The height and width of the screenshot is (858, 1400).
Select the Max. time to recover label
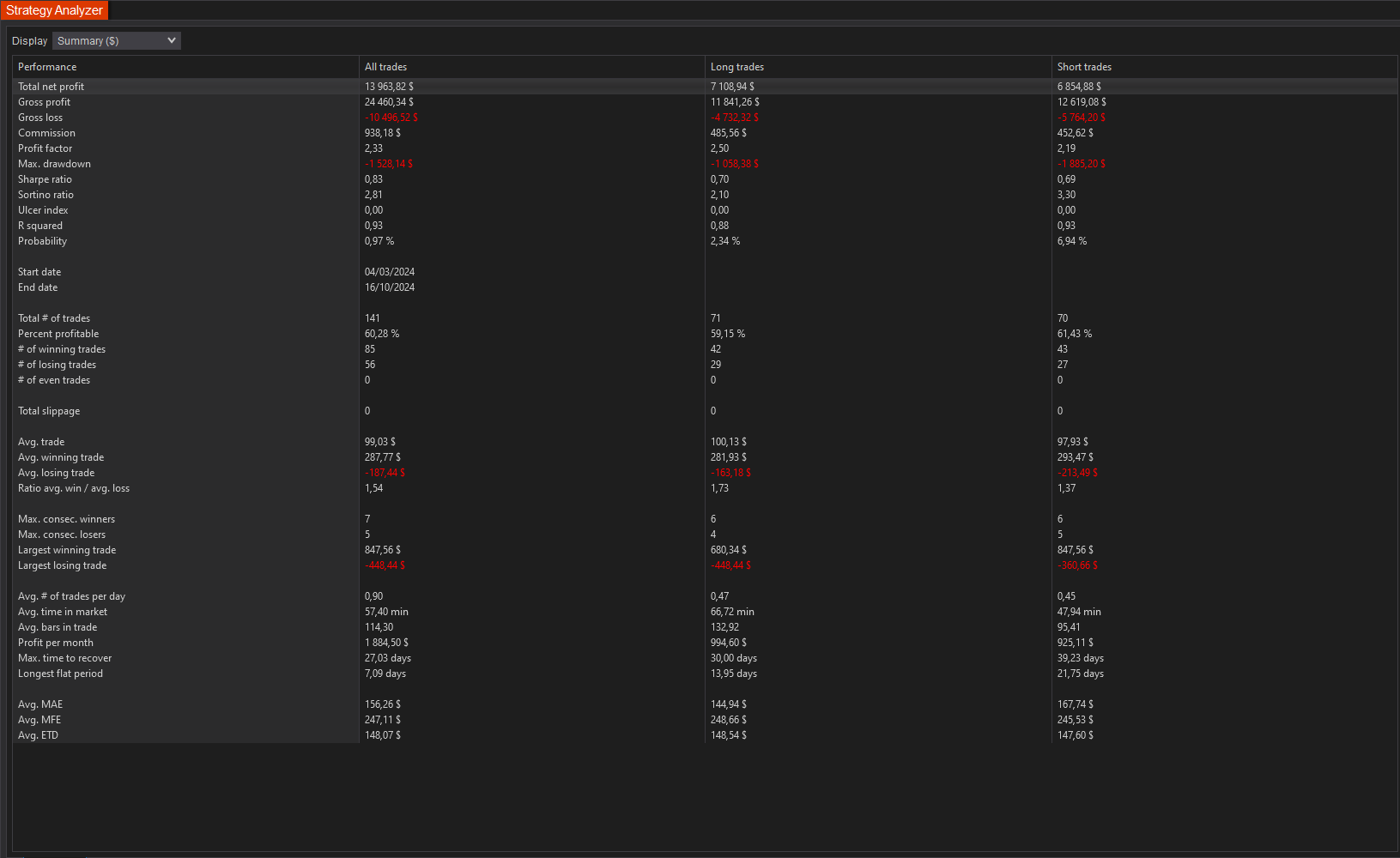[64, 658]
